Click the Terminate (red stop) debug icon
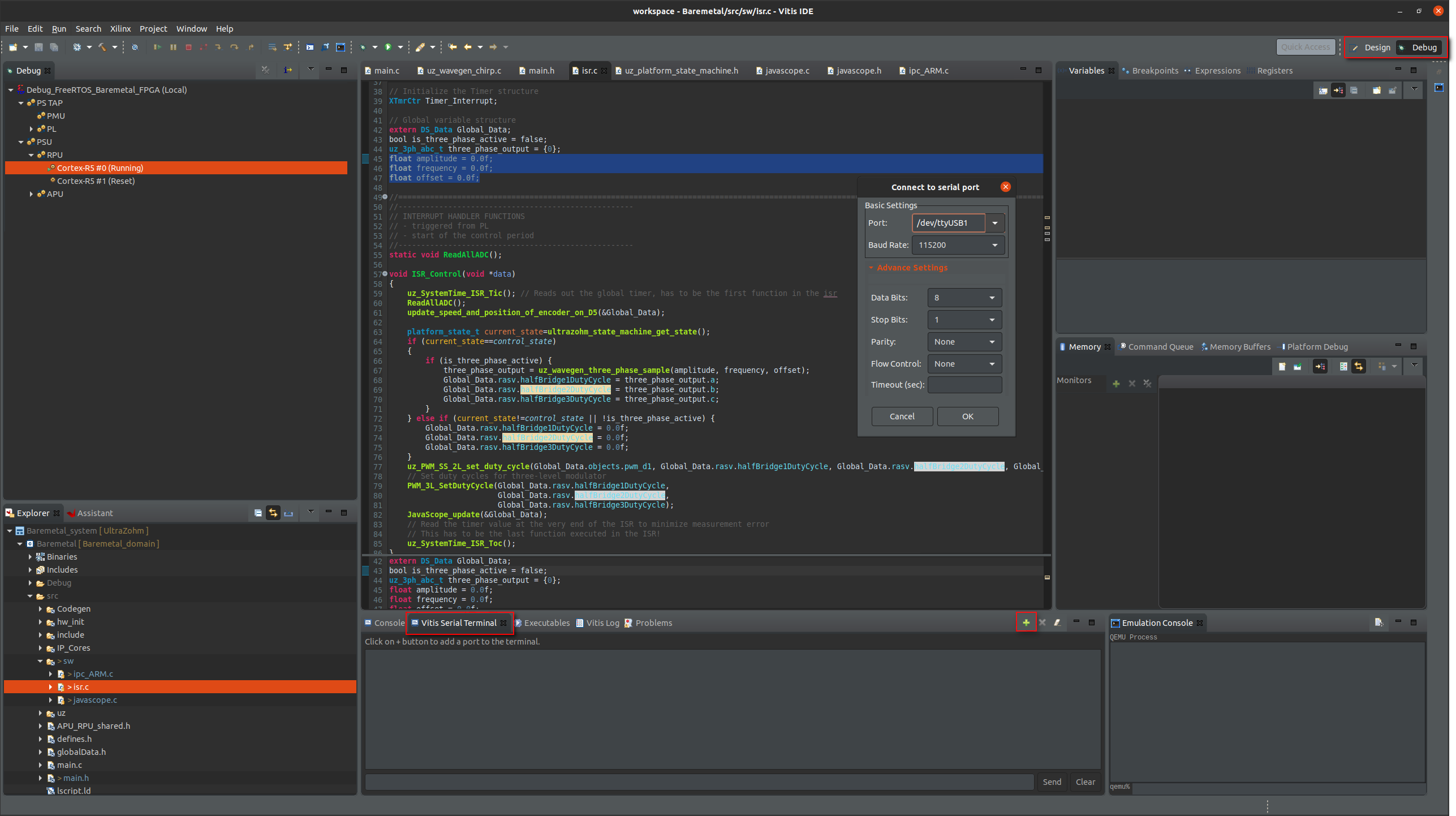Screen dimensions: 1456x816 click(188, 47)
